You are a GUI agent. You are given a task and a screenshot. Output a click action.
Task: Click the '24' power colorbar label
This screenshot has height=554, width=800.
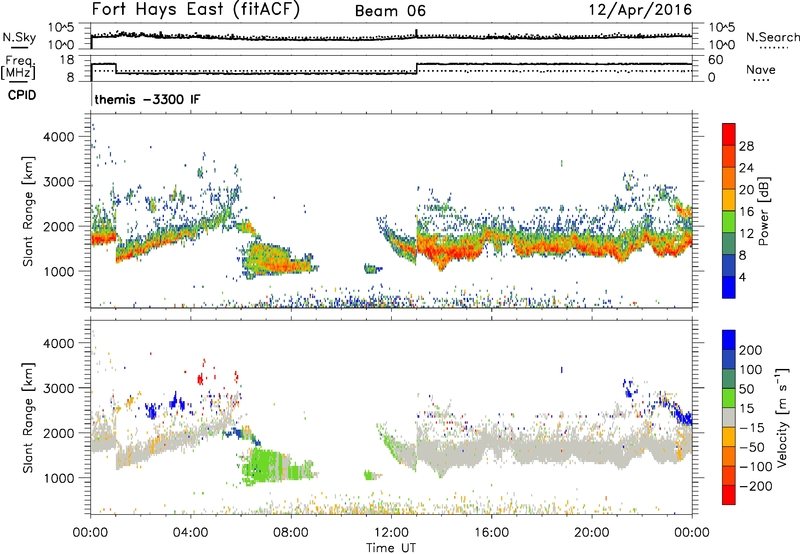(x=746, y=168)
